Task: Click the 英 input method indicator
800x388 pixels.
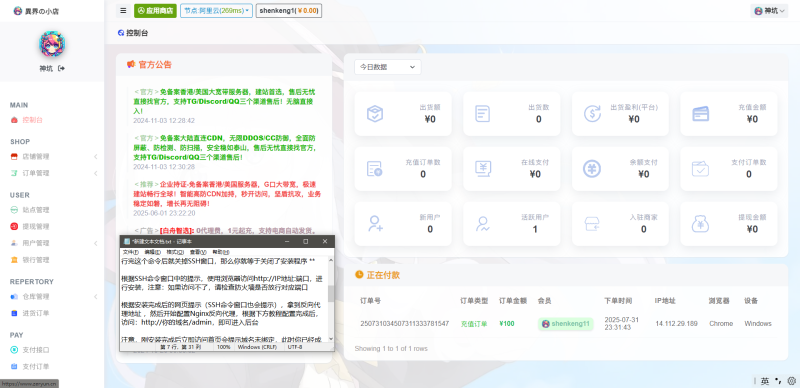Action: coord(765,381)
